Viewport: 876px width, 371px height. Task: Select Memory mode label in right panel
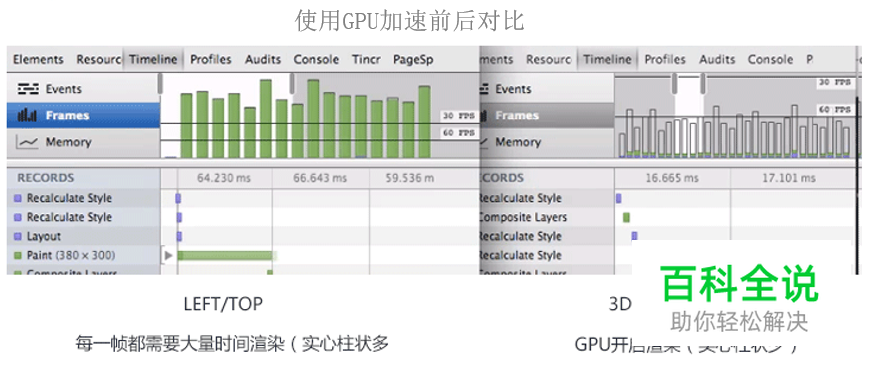[x=518, y=142]
